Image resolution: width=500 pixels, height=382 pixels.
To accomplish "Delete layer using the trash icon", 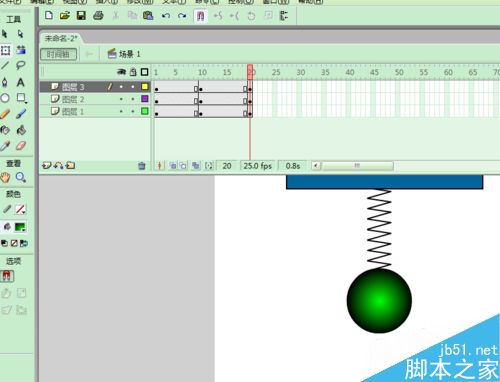I will click(142, 166).
